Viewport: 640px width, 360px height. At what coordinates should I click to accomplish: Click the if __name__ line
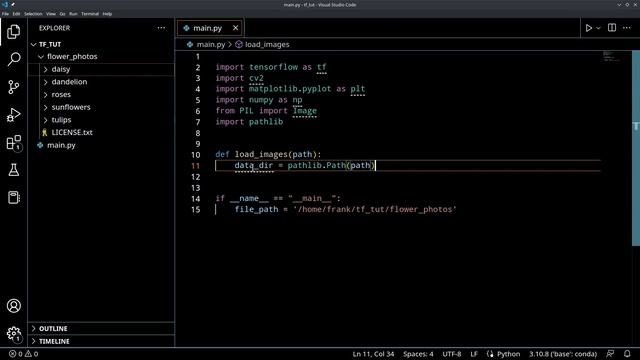tap(278, 198)
